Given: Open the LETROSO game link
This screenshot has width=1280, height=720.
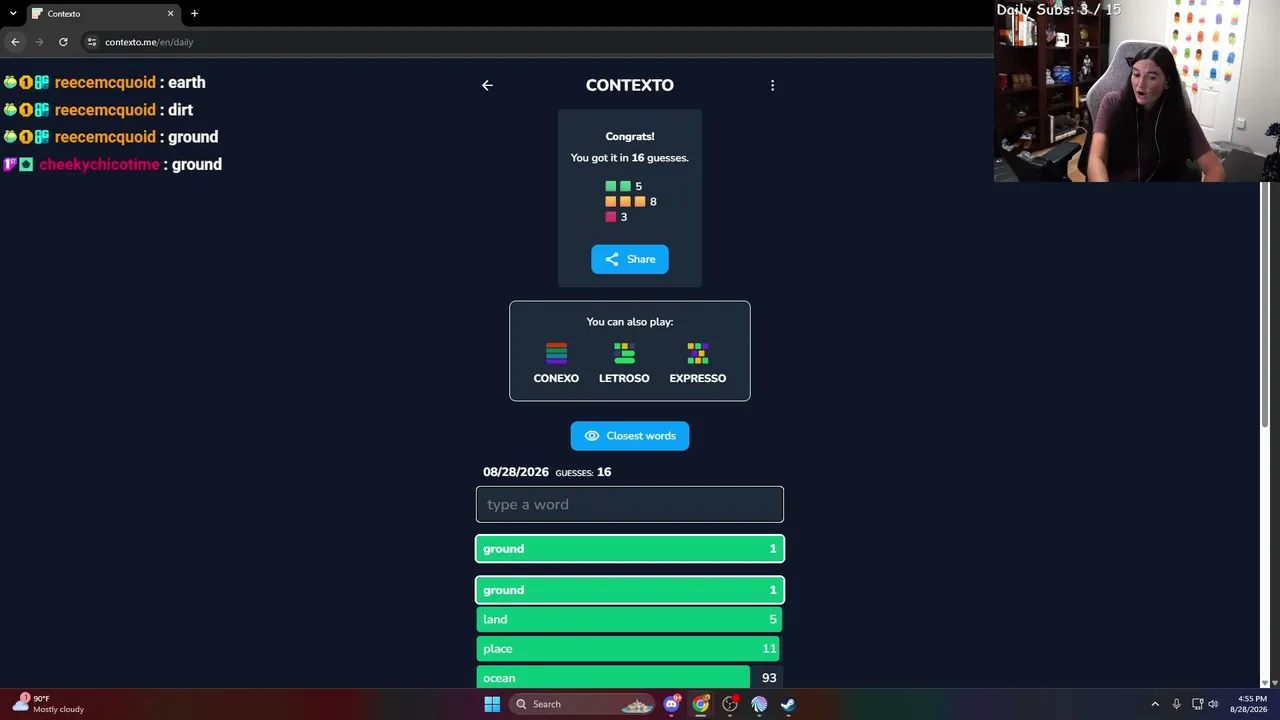Looking at the screenshot, I should click(624, 363).
